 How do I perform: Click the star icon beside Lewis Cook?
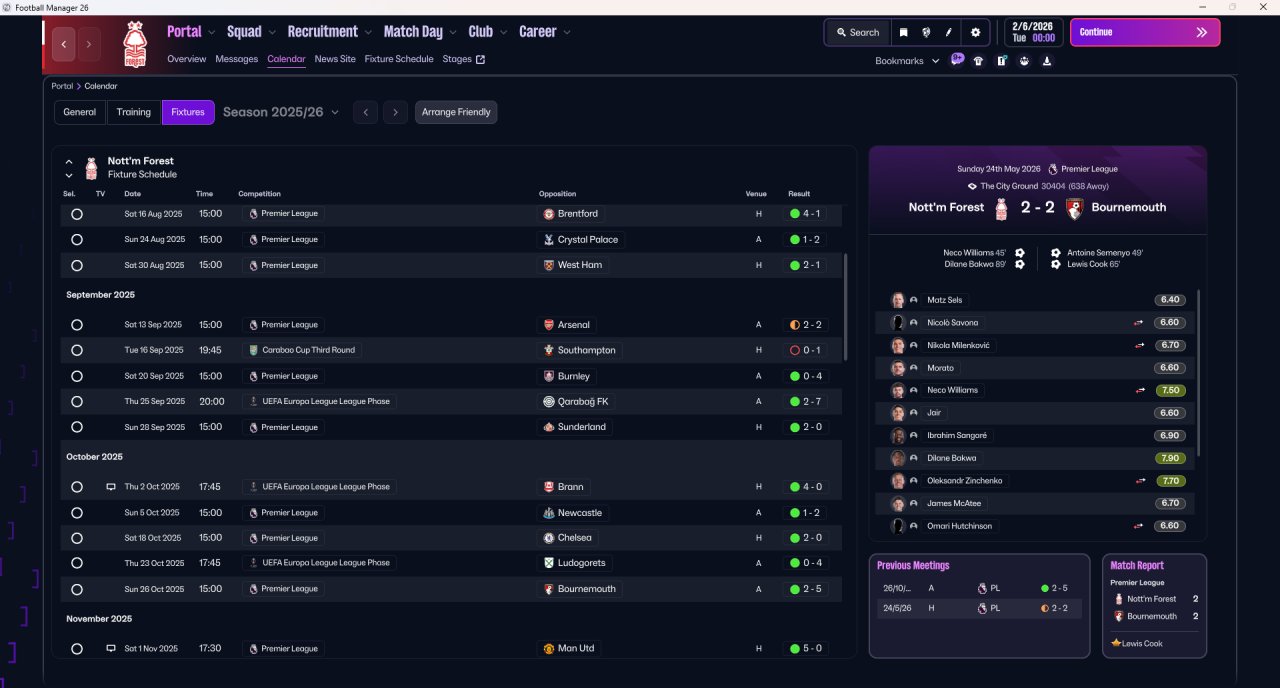(x=1116, y=643)
